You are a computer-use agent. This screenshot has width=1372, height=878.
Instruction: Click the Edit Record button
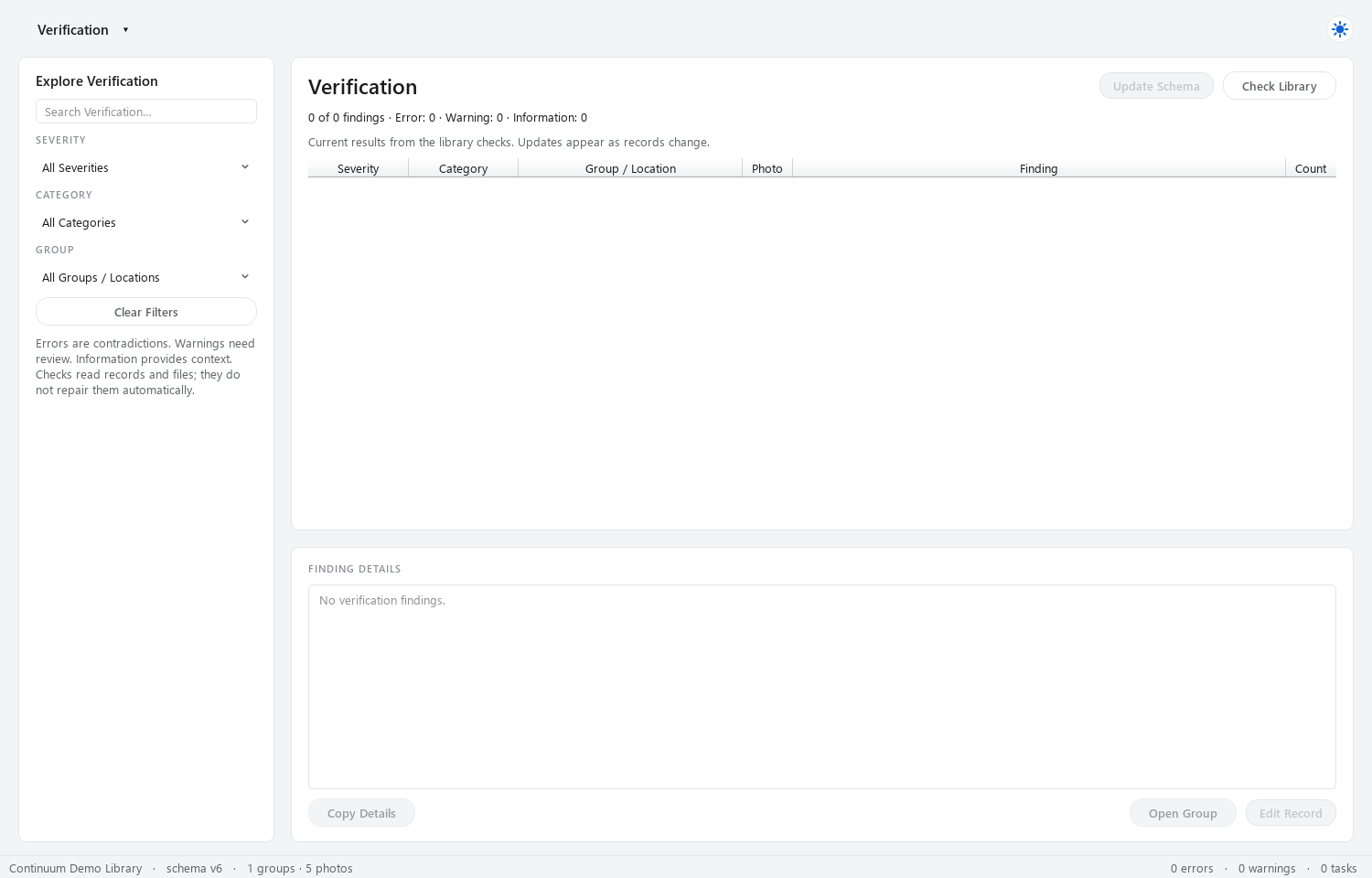(x=1291, y=813)
